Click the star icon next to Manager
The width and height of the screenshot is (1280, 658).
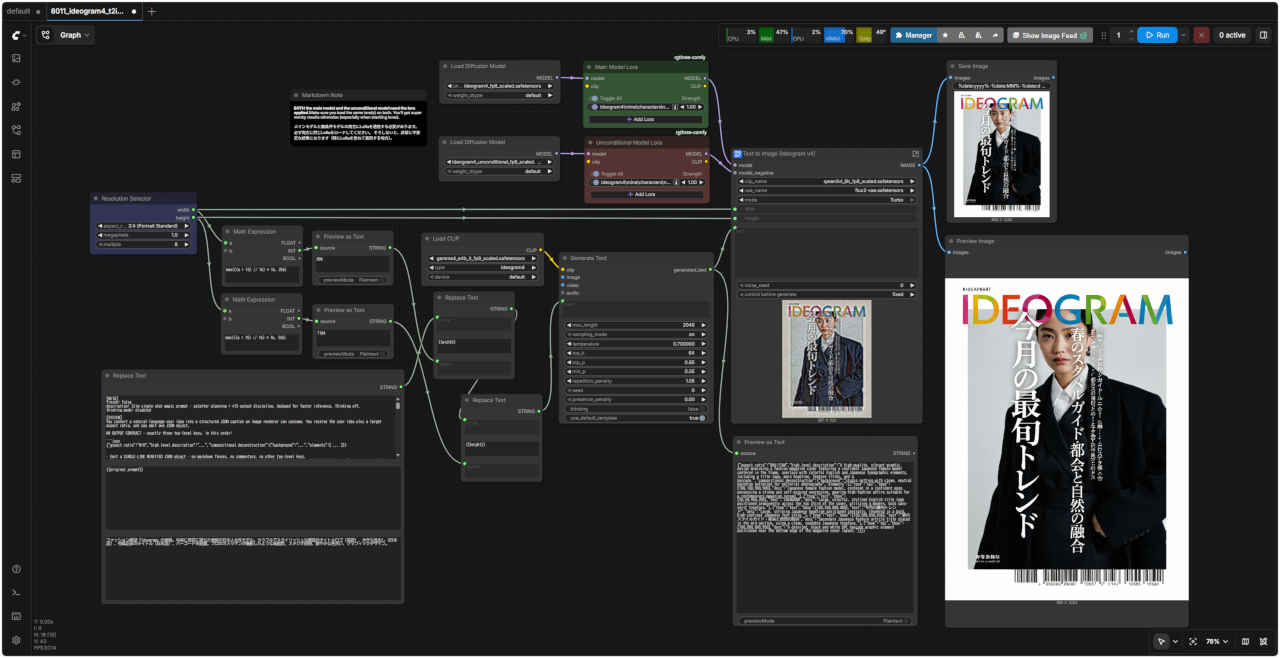945,35
